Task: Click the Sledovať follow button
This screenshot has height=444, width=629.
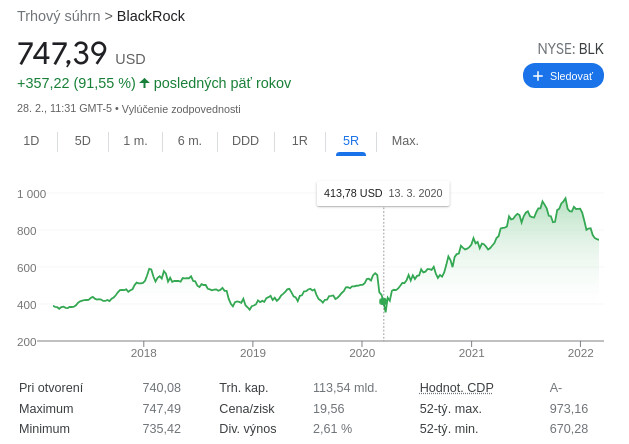Action: 563,76
